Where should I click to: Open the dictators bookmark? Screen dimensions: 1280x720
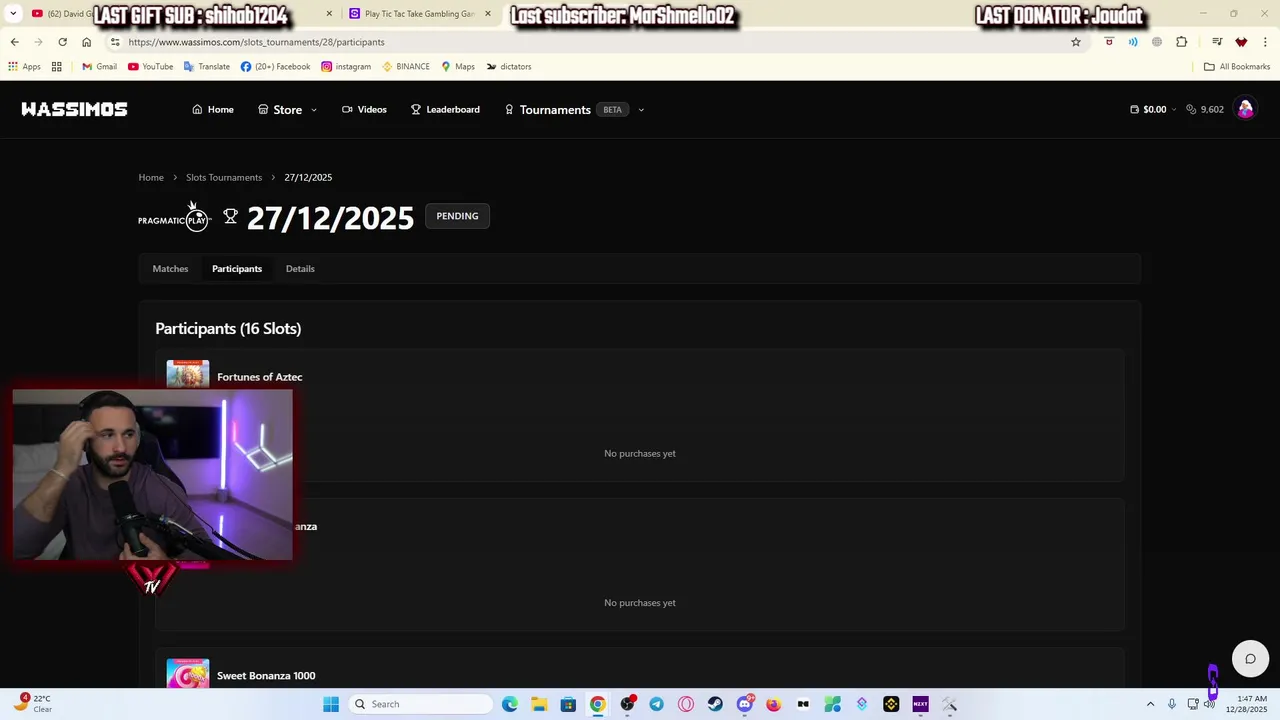(x=509, y=67)
